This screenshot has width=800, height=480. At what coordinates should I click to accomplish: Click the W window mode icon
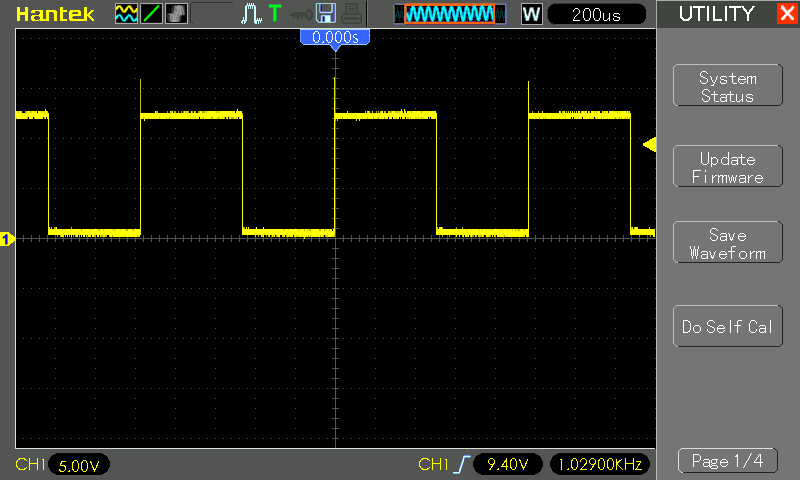[531, 14]
